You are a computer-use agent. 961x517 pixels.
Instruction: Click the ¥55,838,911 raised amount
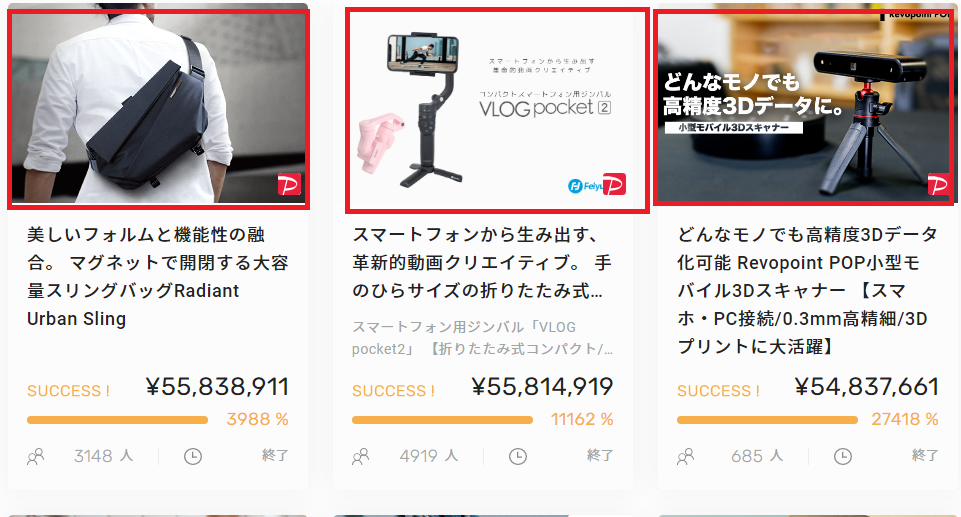(217, 387)
